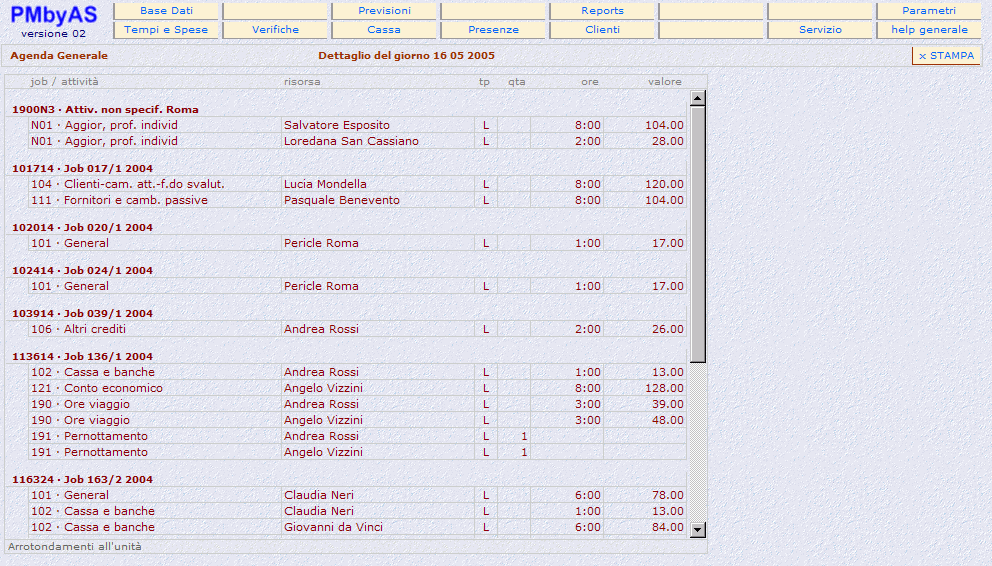This screenshot has width=992, height=566.
Task: Click the Salvatore Esposito row
Action: (336, 126)
